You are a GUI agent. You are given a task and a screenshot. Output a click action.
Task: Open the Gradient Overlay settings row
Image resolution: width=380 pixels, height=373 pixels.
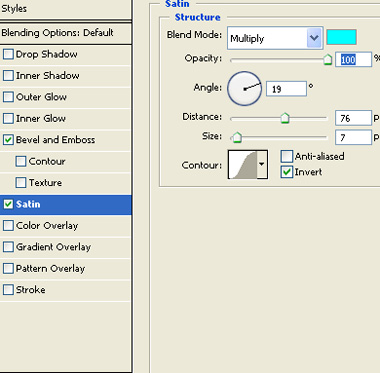point(65,247)
